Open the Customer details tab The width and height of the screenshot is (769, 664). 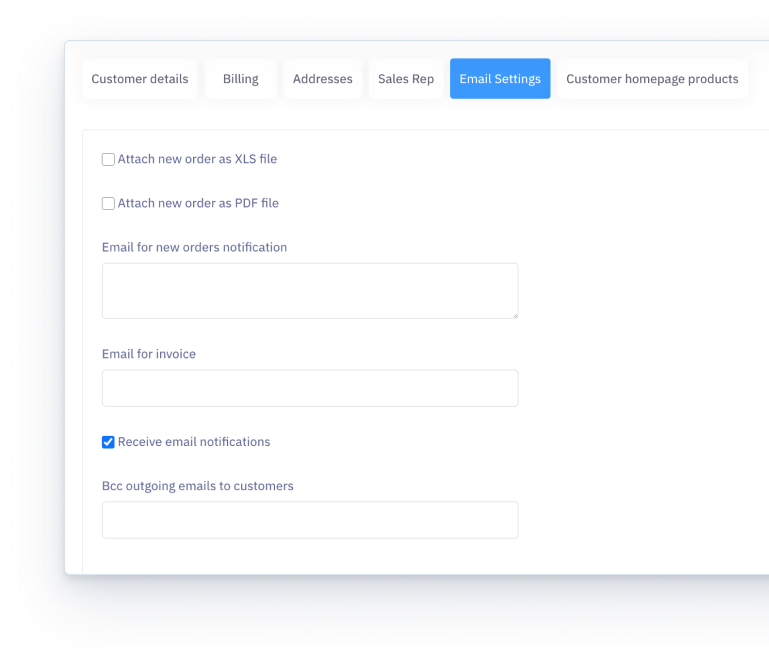click(140, 79)
